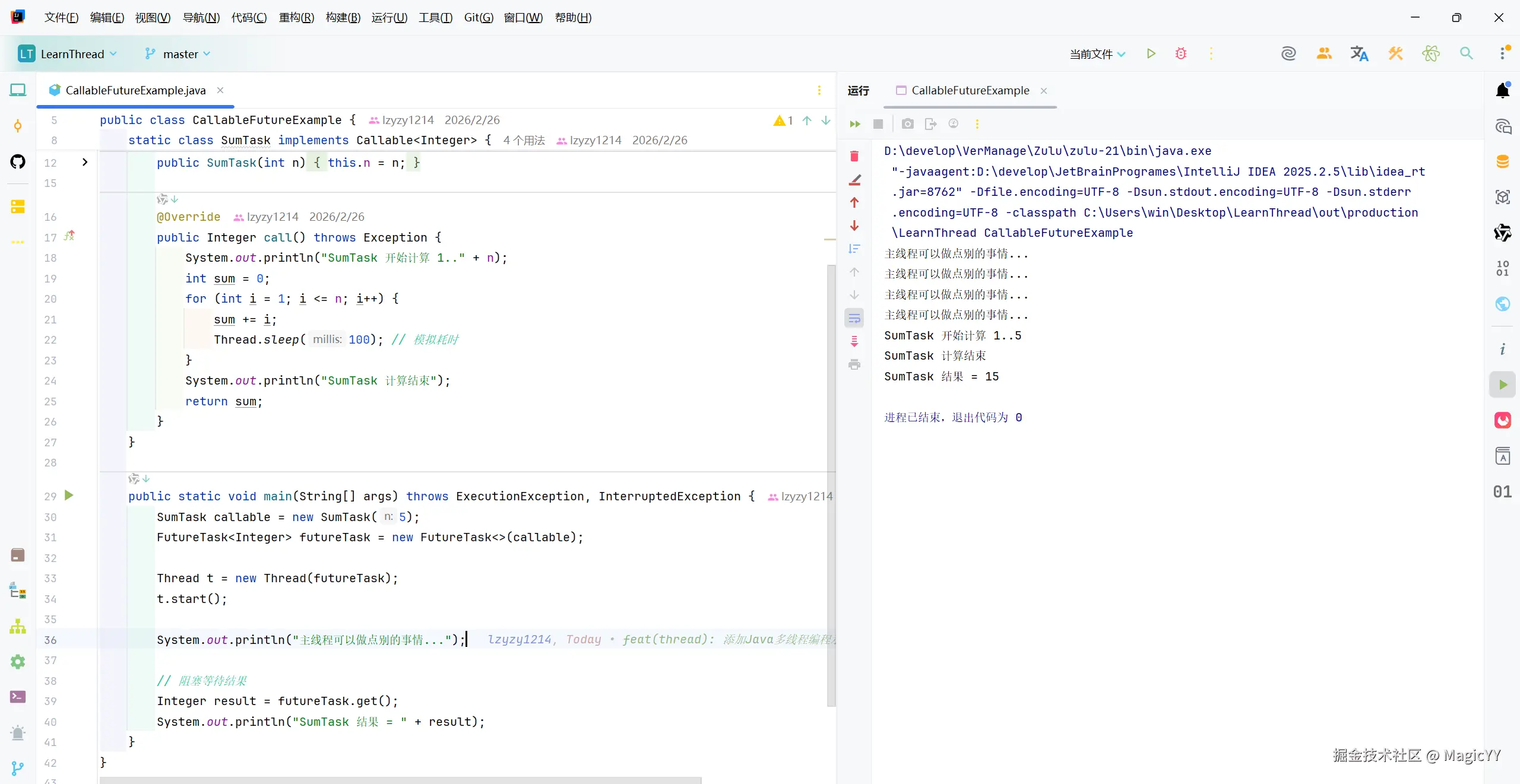The width and height of the screenshot is (1520, 784).
Task: Run the current file with play icon
Action: (x=1151, y=53)
